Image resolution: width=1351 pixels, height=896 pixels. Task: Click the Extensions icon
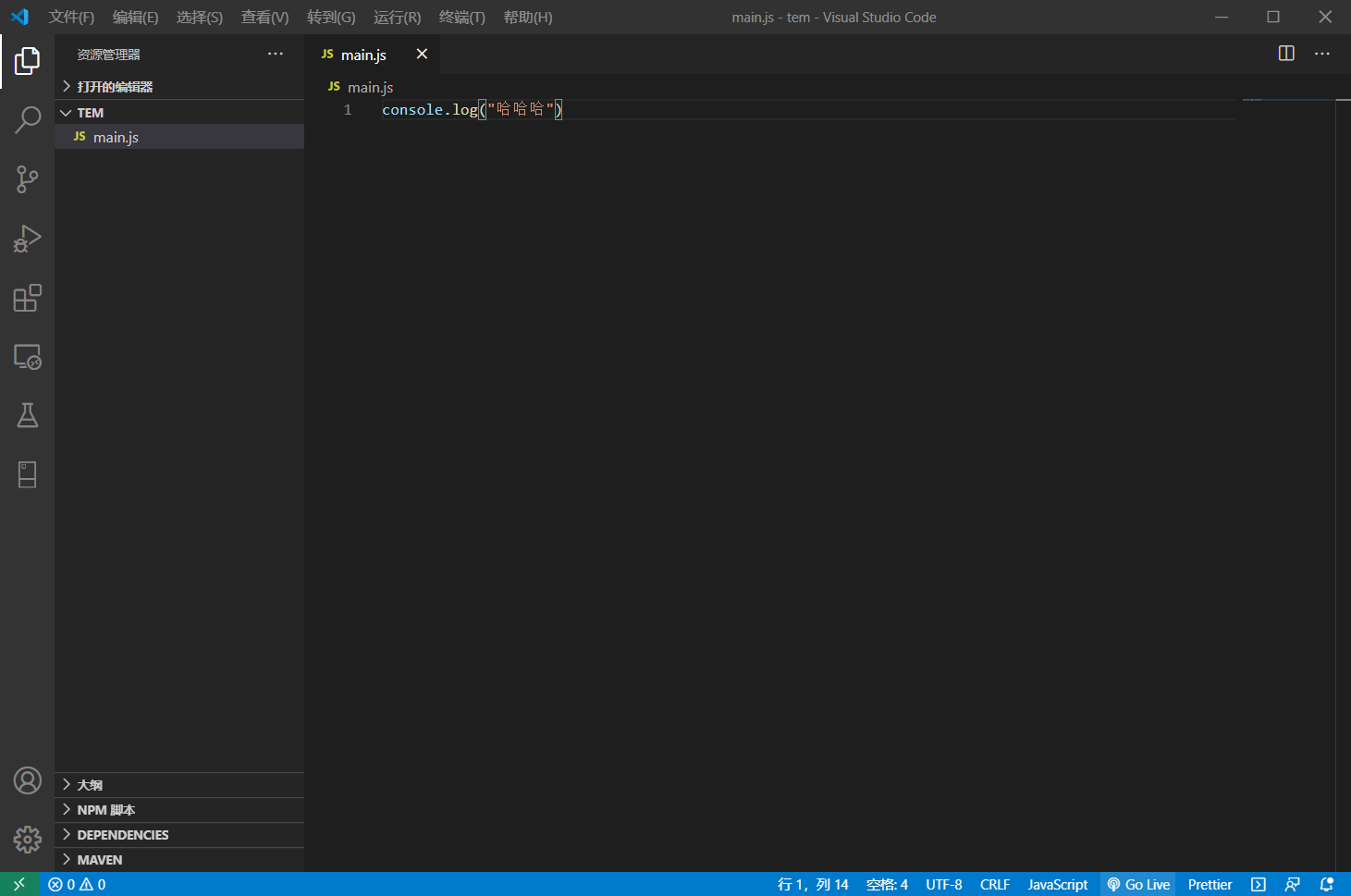click(x=27, y=297)
